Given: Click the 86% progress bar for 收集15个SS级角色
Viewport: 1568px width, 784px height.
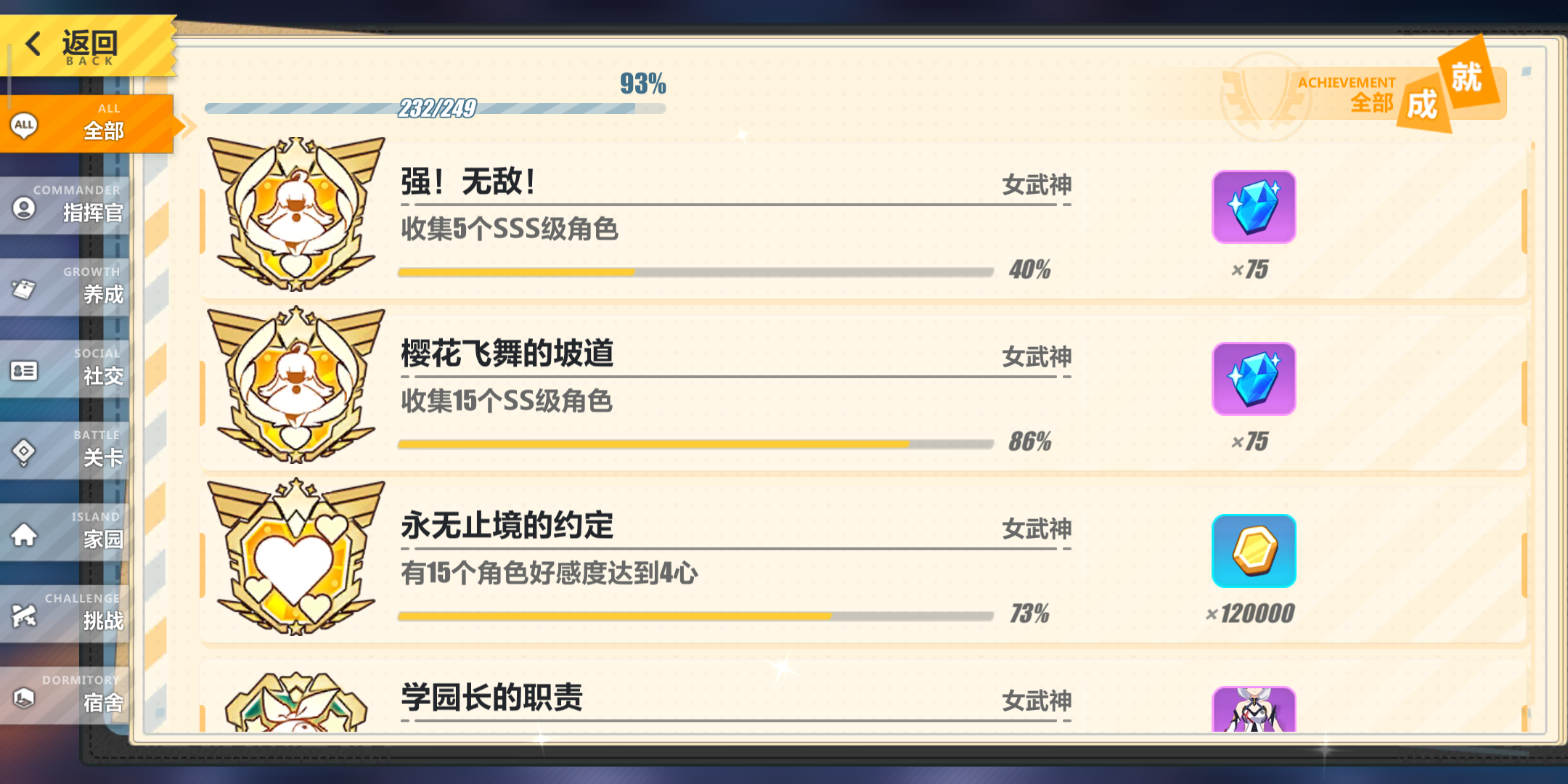Looking at the screenshot, I should tap(695, 444).
